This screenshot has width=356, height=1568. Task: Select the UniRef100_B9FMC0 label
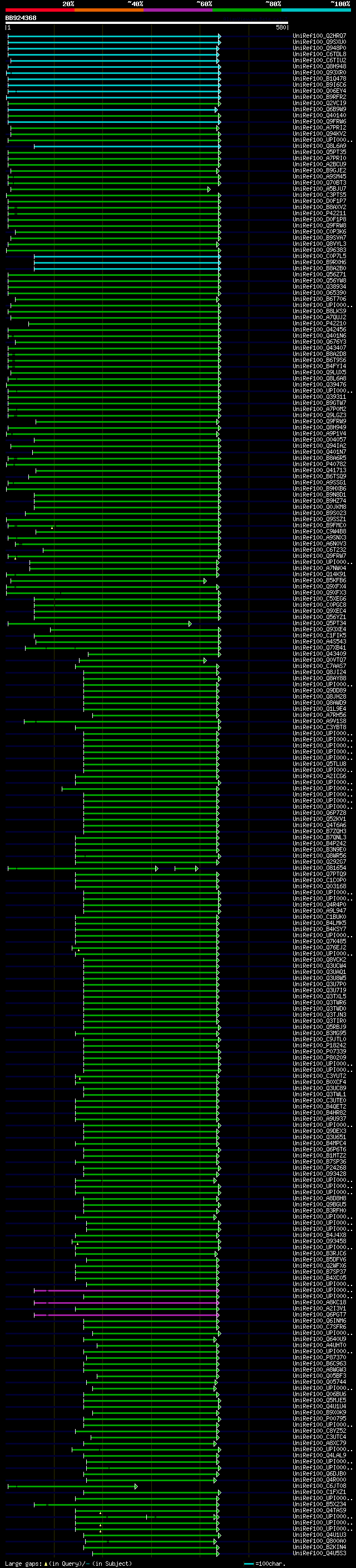[x=319, y=525]
